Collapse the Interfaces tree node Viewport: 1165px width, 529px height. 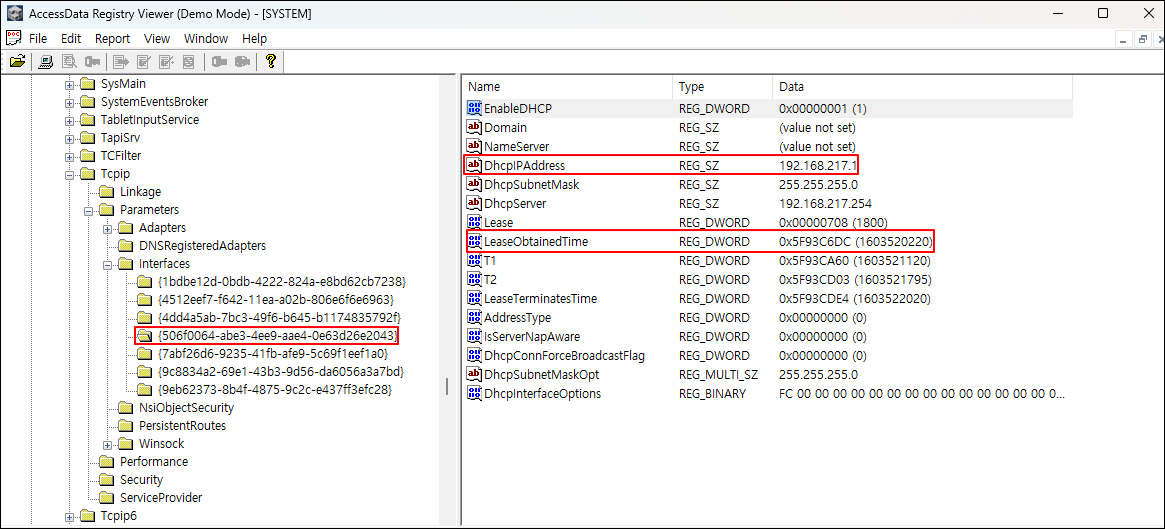(108, 264)
